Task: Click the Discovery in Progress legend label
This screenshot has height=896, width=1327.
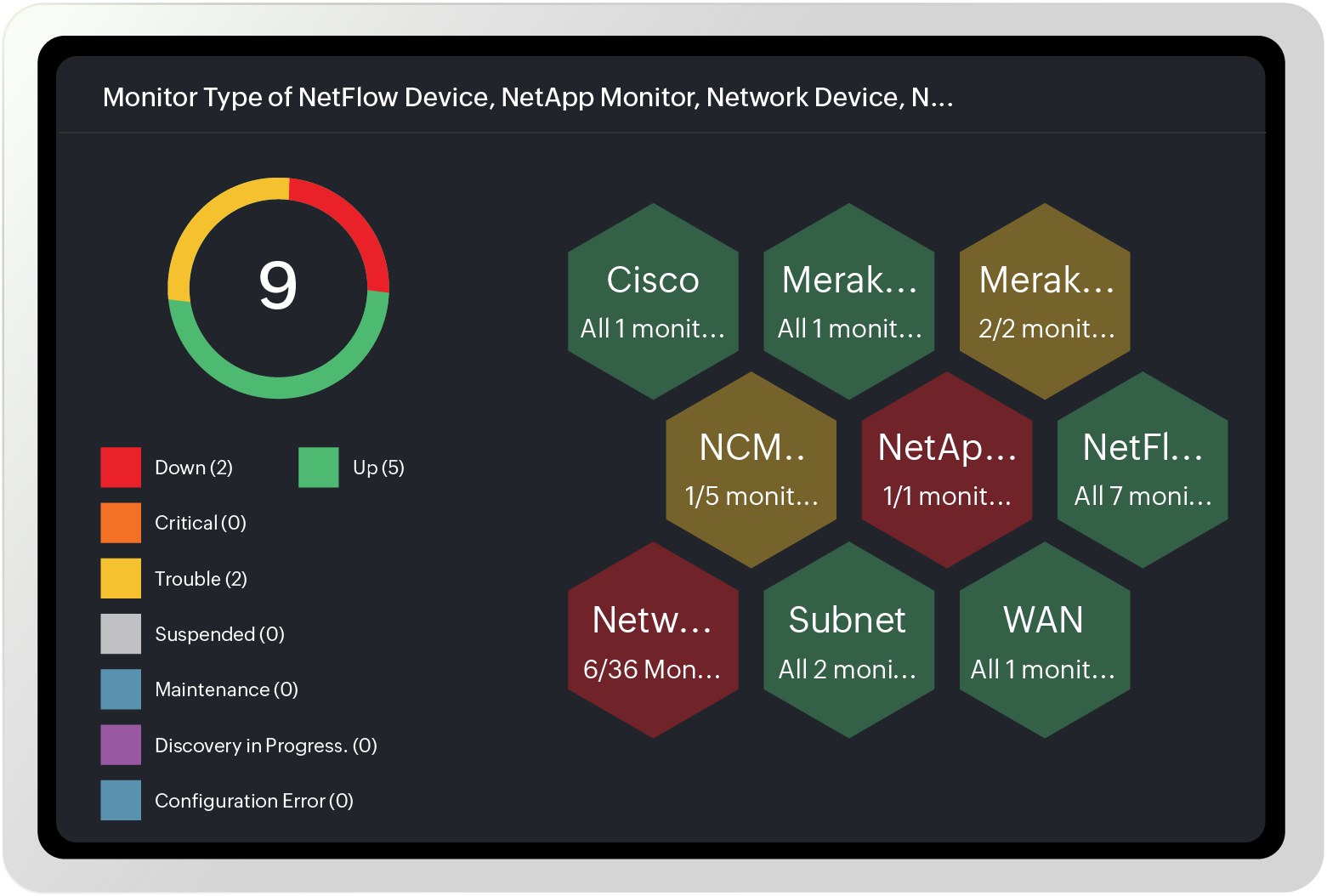Action: click(266, 746)
